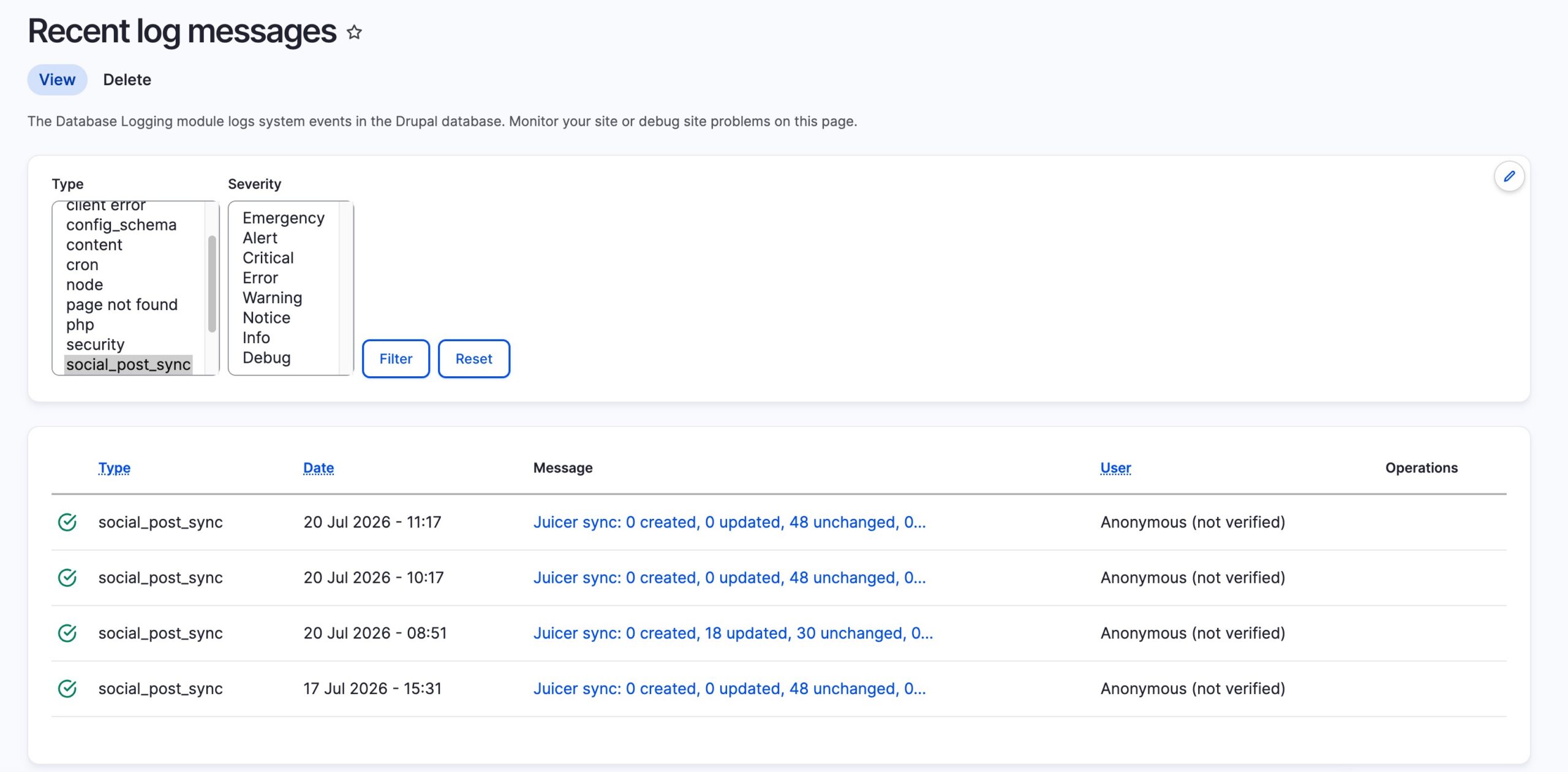The width and height of the screenshot is (1568, 772).
Task: Select Debug severity option
Action: click(266, 358)
